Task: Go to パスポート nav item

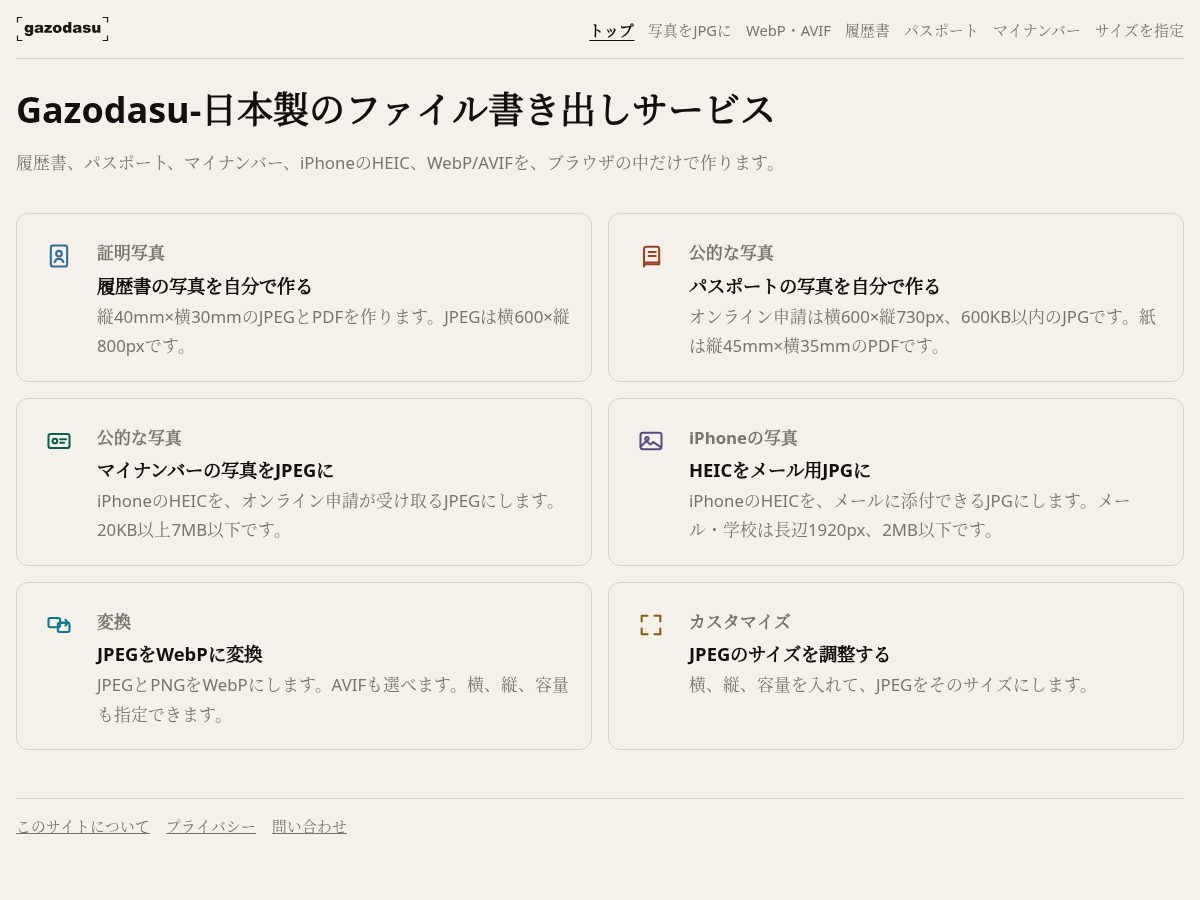Action: point(941,31)
